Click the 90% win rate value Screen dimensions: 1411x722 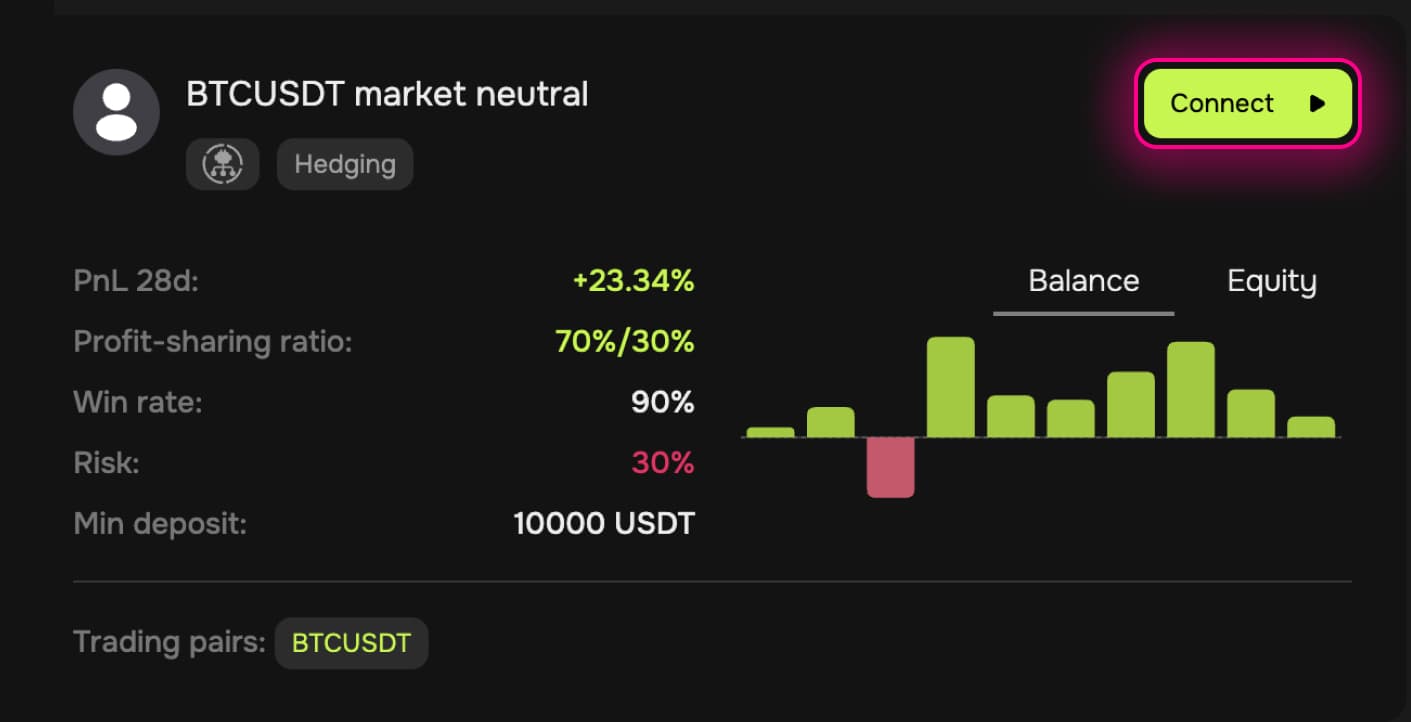[x=663, y=403]
